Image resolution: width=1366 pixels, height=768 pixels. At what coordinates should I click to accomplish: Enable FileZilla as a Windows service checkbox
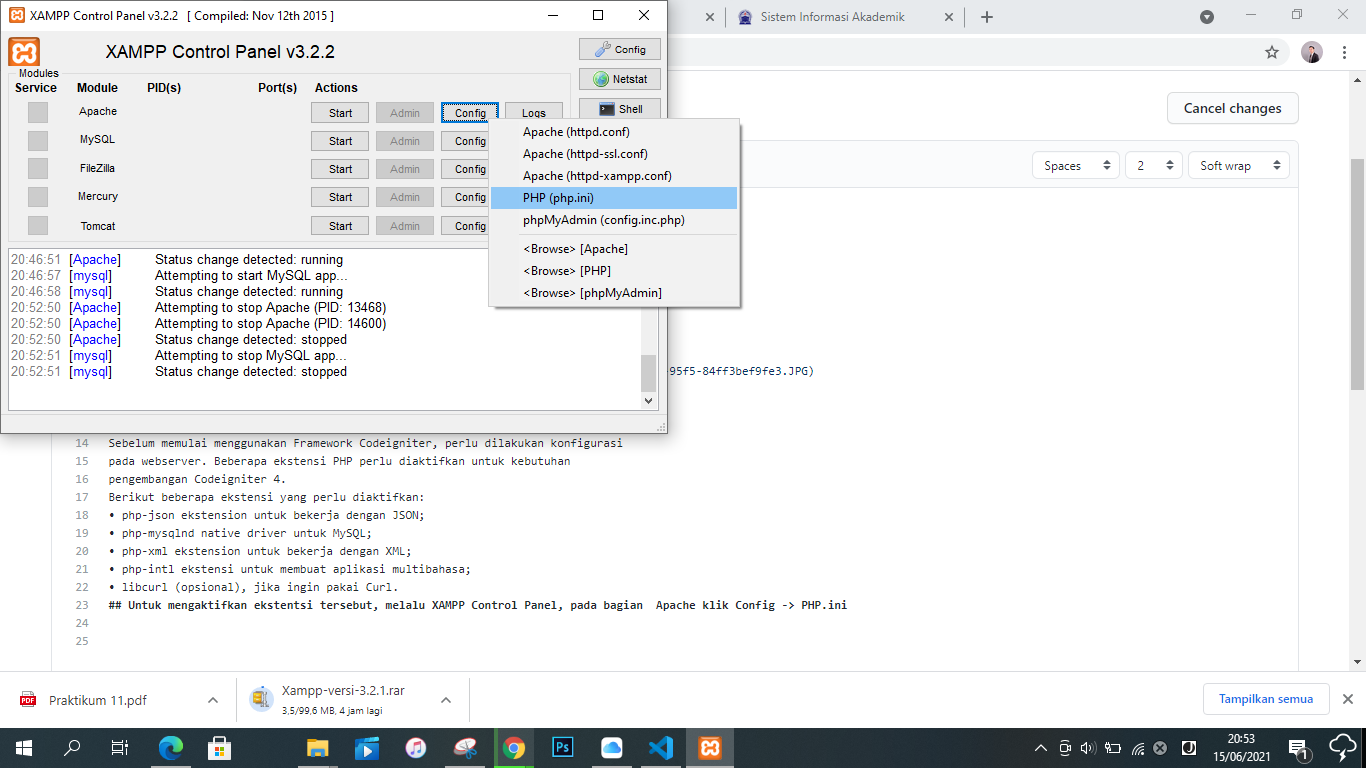[x=37, y=168]
